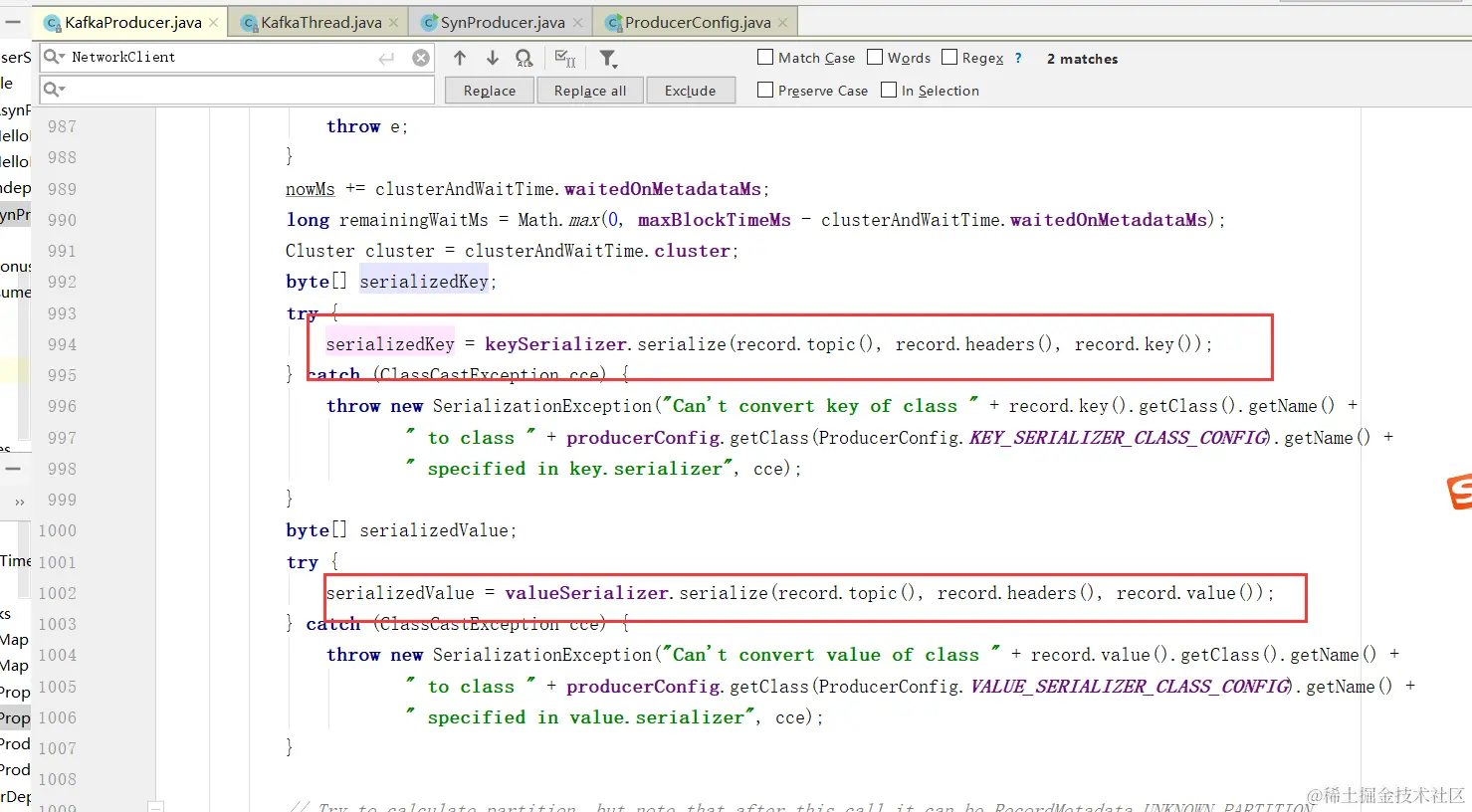Clear the NetworkClient search text
1472x812 pixels.
[421, 58]
